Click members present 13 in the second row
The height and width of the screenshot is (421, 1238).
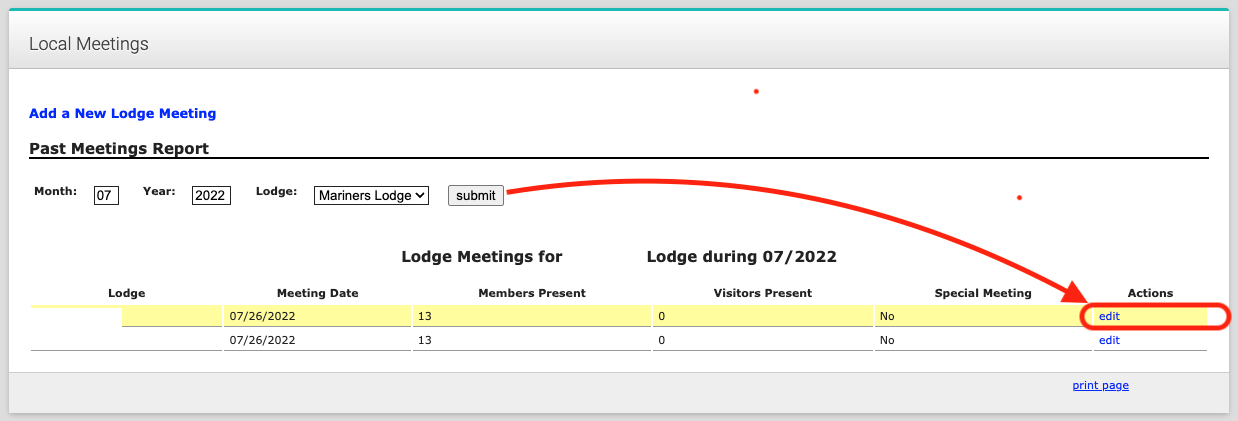tap(424, 340)
